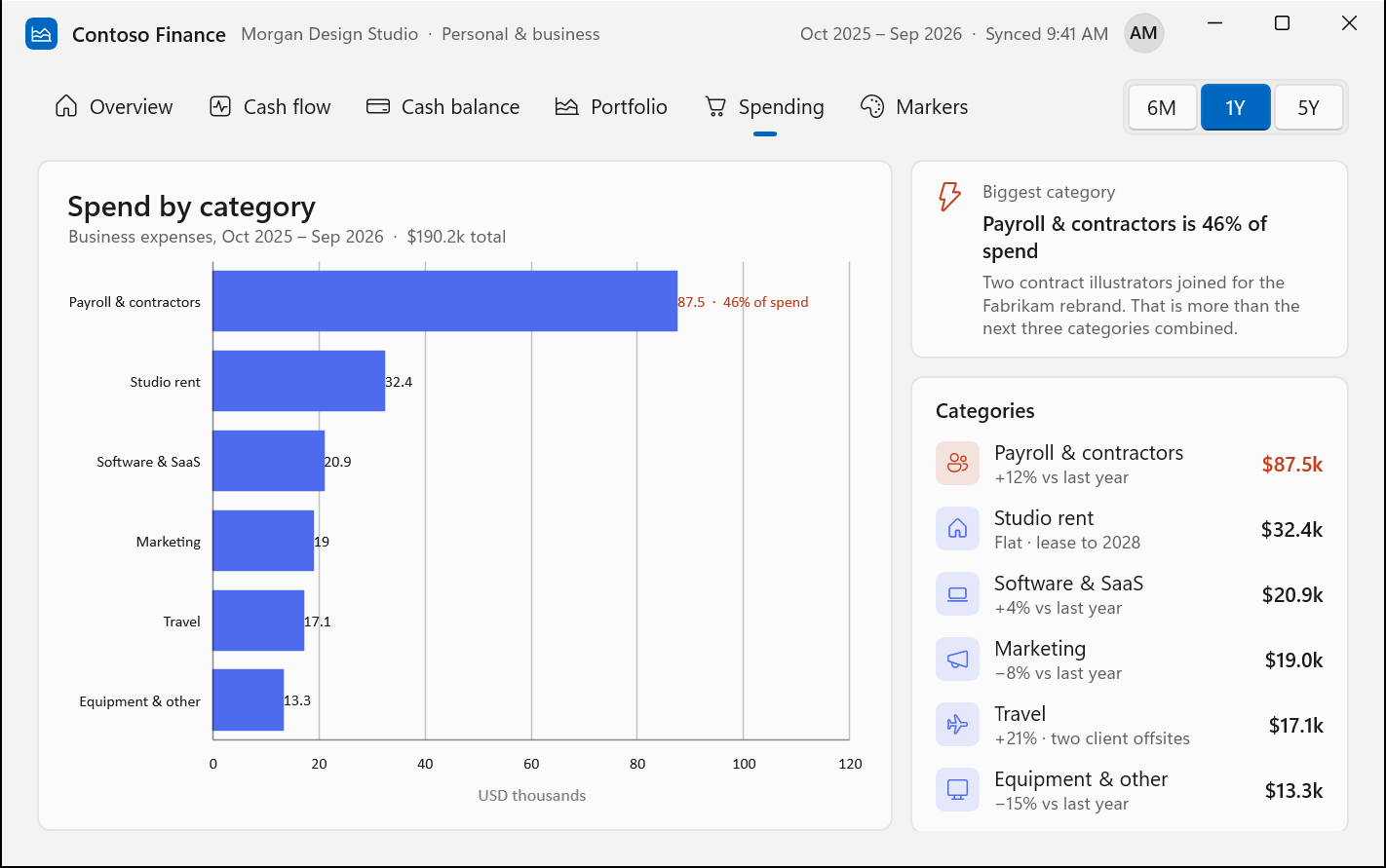Click the '$87.5k' payroll amount

(x=1291, y=465)
